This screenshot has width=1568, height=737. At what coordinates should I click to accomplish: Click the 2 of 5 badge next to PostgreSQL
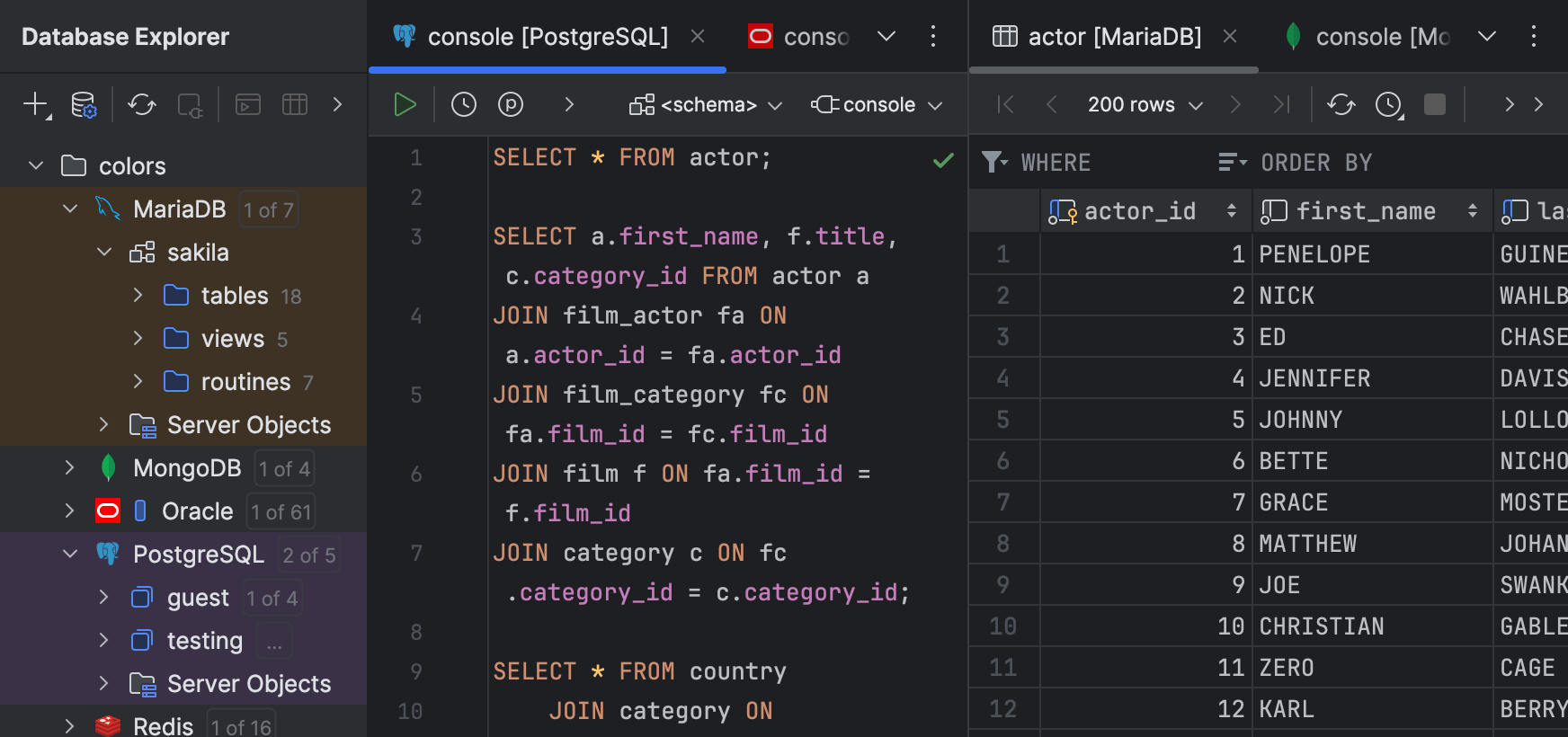[x=308, y=555]
